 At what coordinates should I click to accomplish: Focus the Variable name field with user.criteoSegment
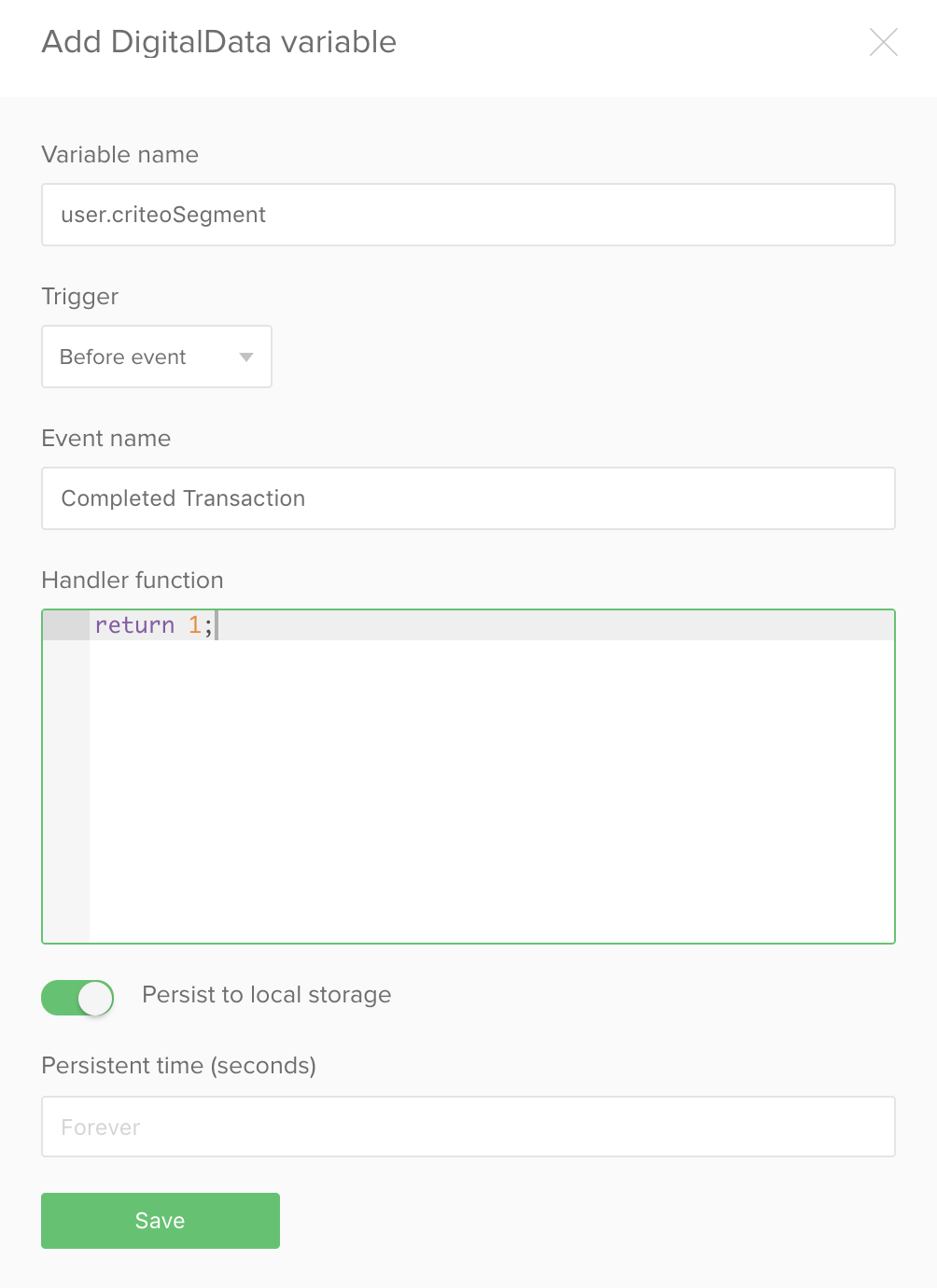[468, 215]
